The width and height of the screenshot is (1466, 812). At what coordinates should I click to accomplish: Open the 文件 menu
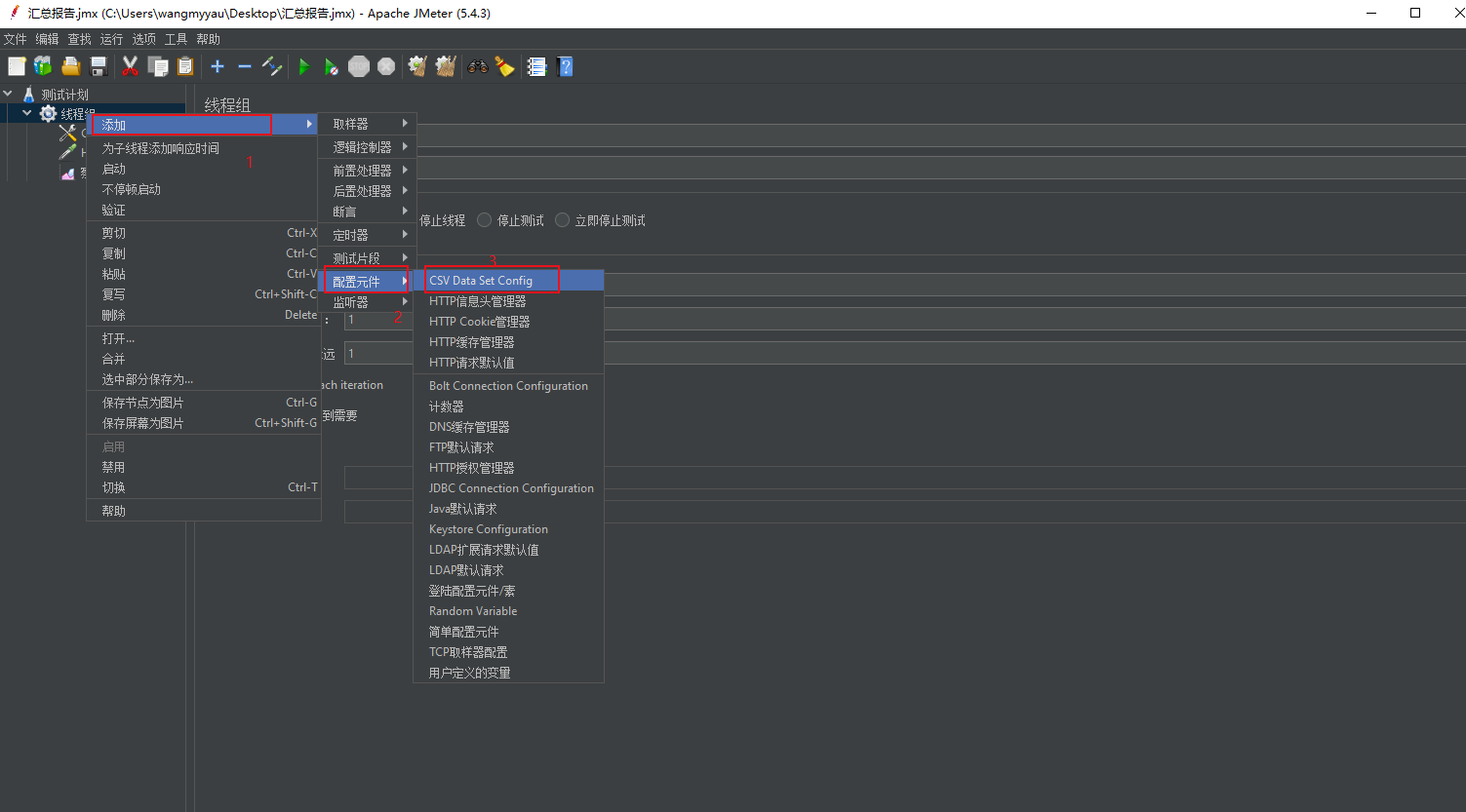16,39
